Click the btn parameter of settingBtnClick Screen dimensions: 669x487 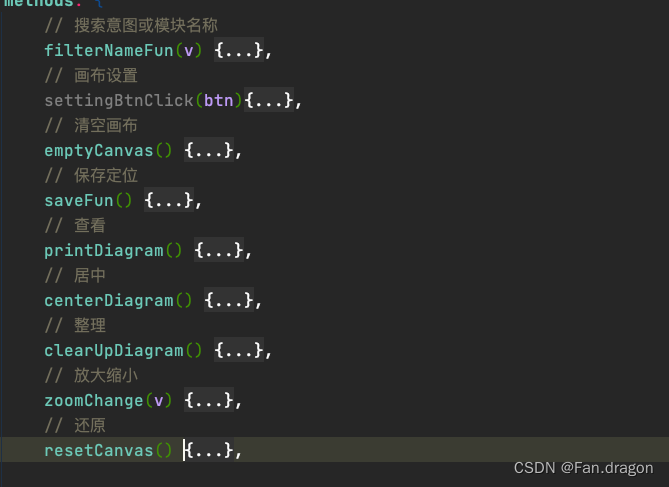click(x=218, y=100)
